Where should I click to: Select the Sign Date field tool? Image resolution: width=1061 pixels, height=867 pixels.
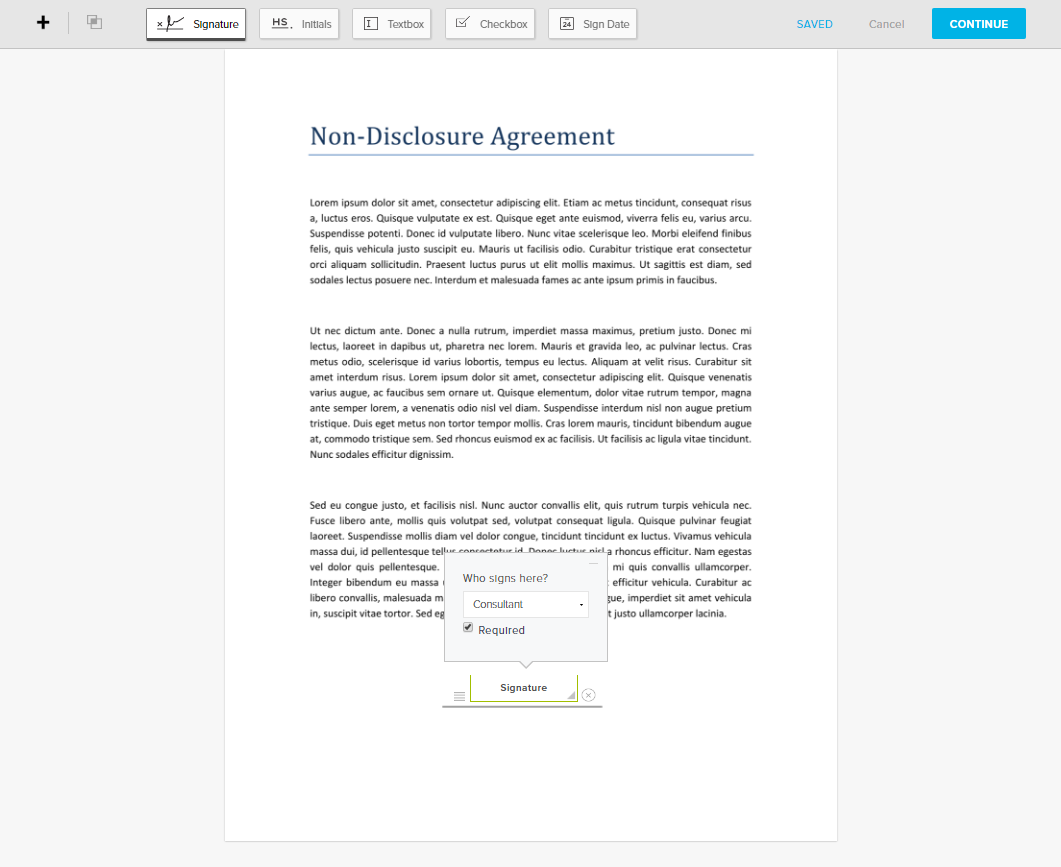(x=593, y=24)
